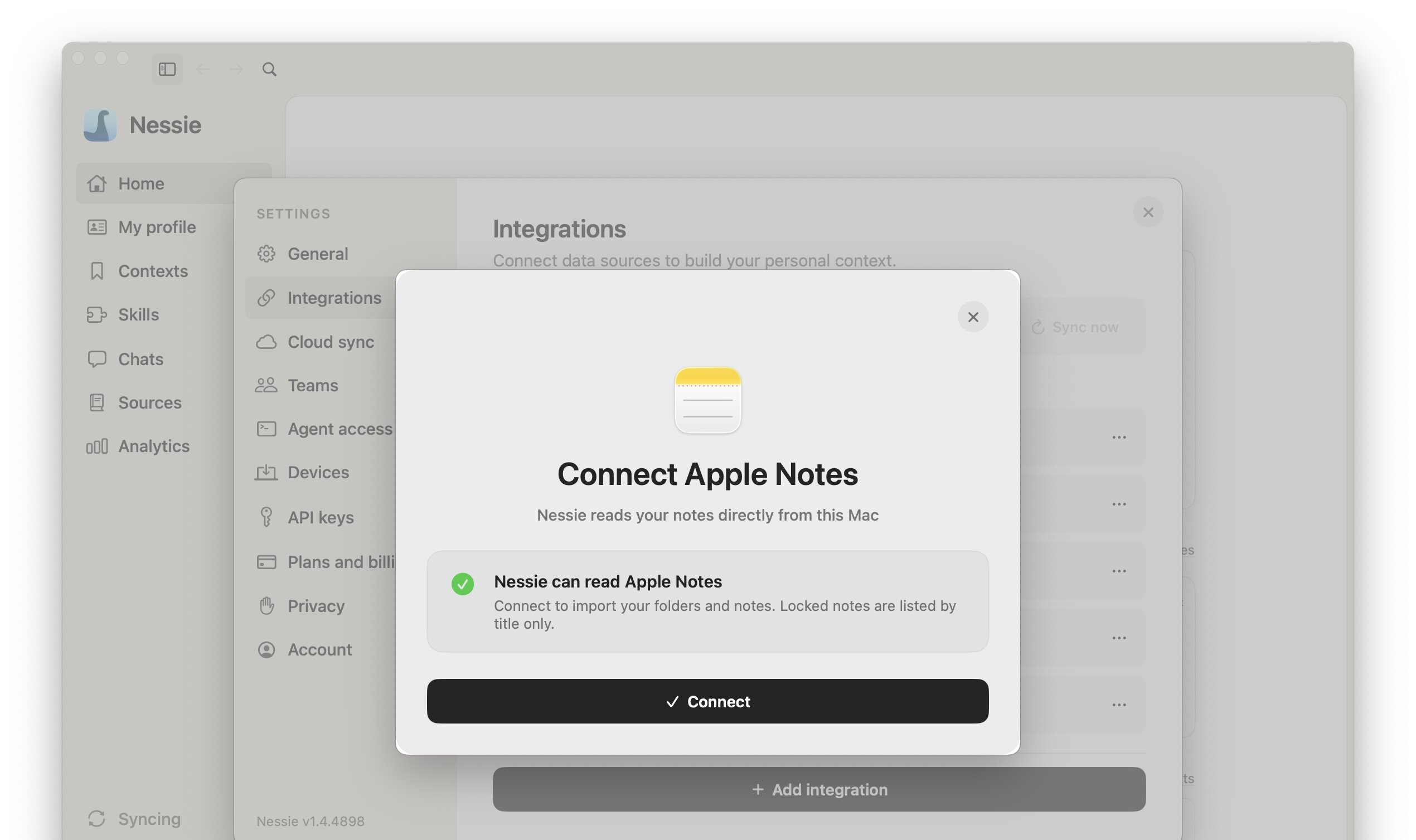Open Agent access settings

click(x=324, y=429)
